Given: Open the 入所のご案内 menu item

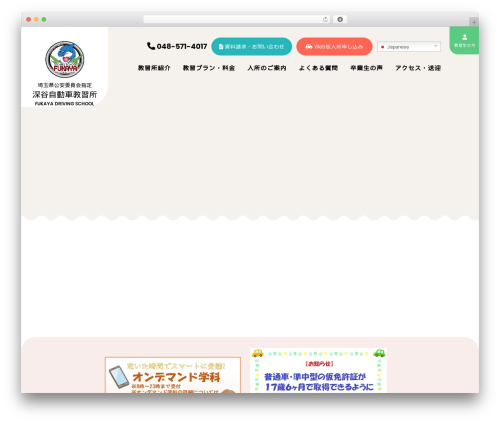Looking at the screenshot, I should click(267, 68).
